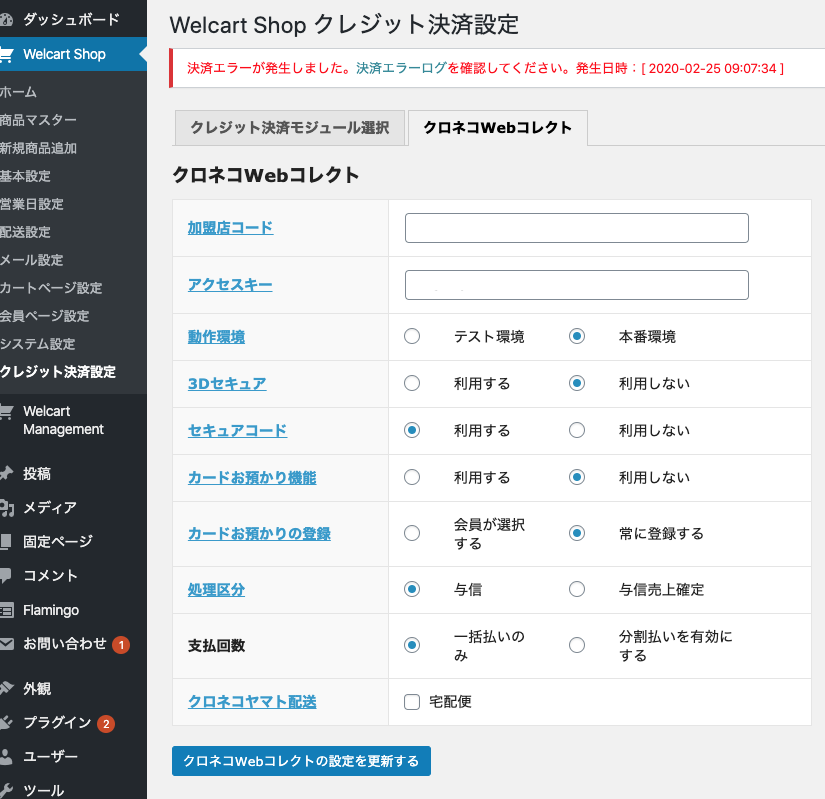Open 会員ページ設定 menu item

45,316
